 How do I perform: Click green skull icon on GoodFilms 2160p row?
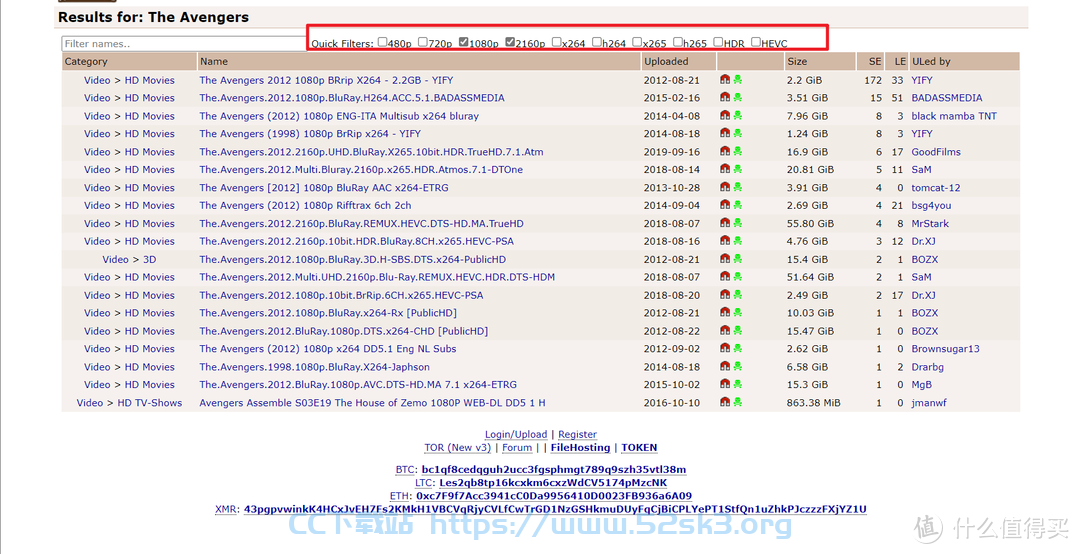(x=738, y=151)
